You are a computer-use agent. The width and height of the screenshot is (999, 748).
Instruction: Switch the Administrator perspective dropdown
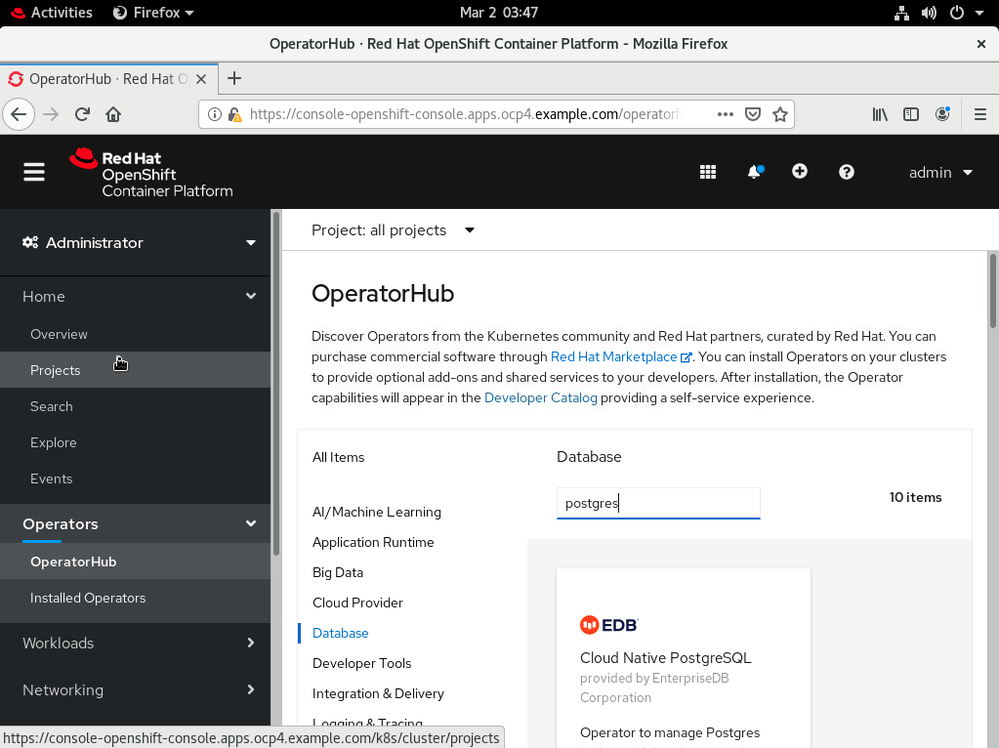pyautogui.click(x=138, y=243)
